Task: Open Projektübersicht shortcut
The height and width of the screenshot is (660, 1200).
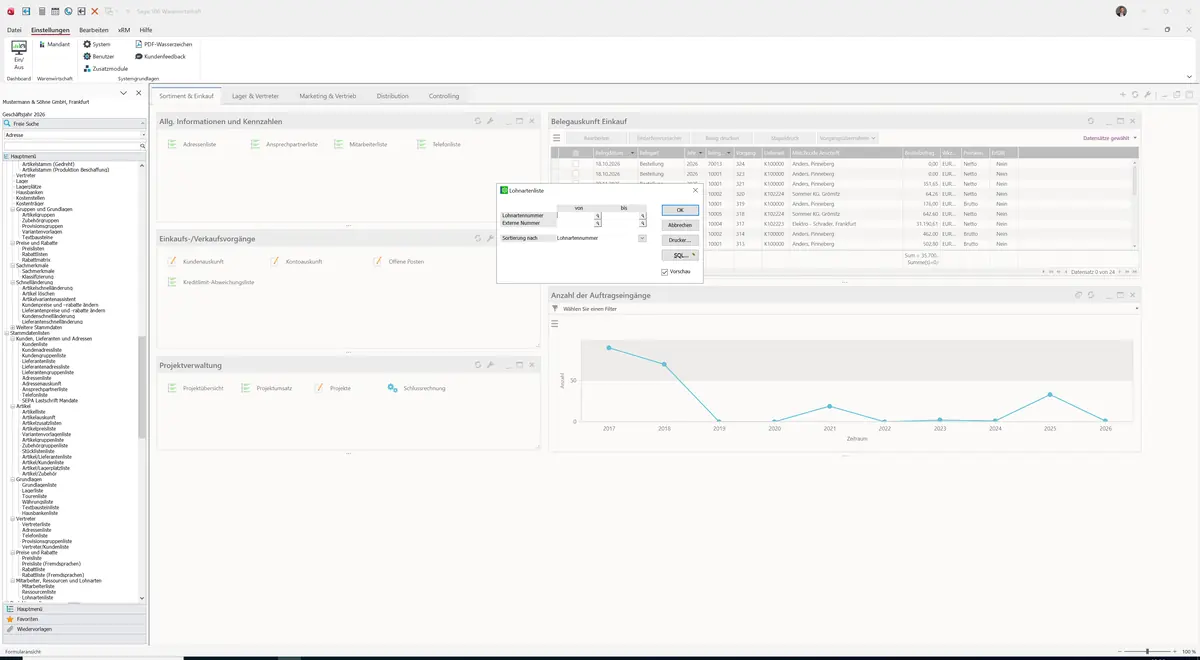Action: tap(195, 388)
